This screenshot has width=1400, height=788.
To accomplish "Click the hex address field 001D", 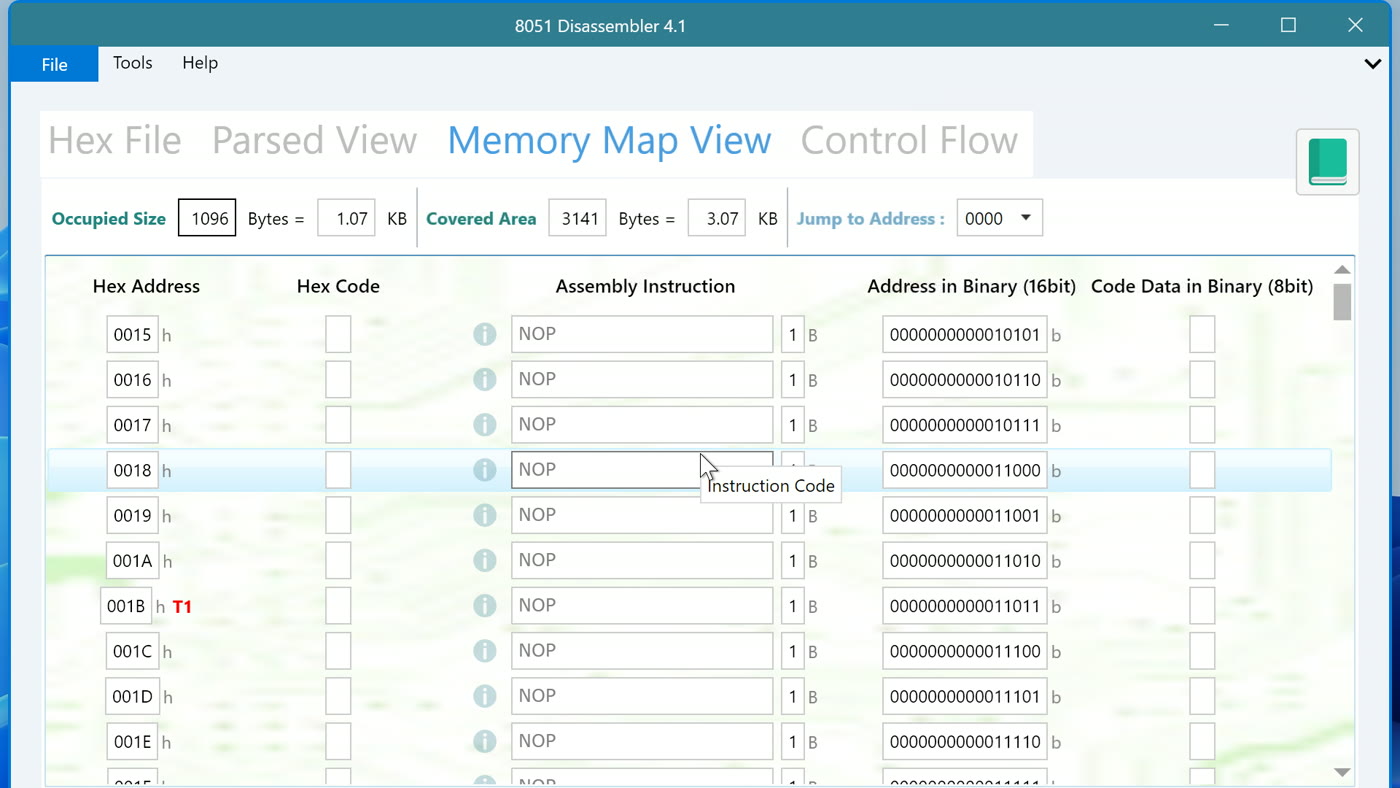I will tap(132, 696).
